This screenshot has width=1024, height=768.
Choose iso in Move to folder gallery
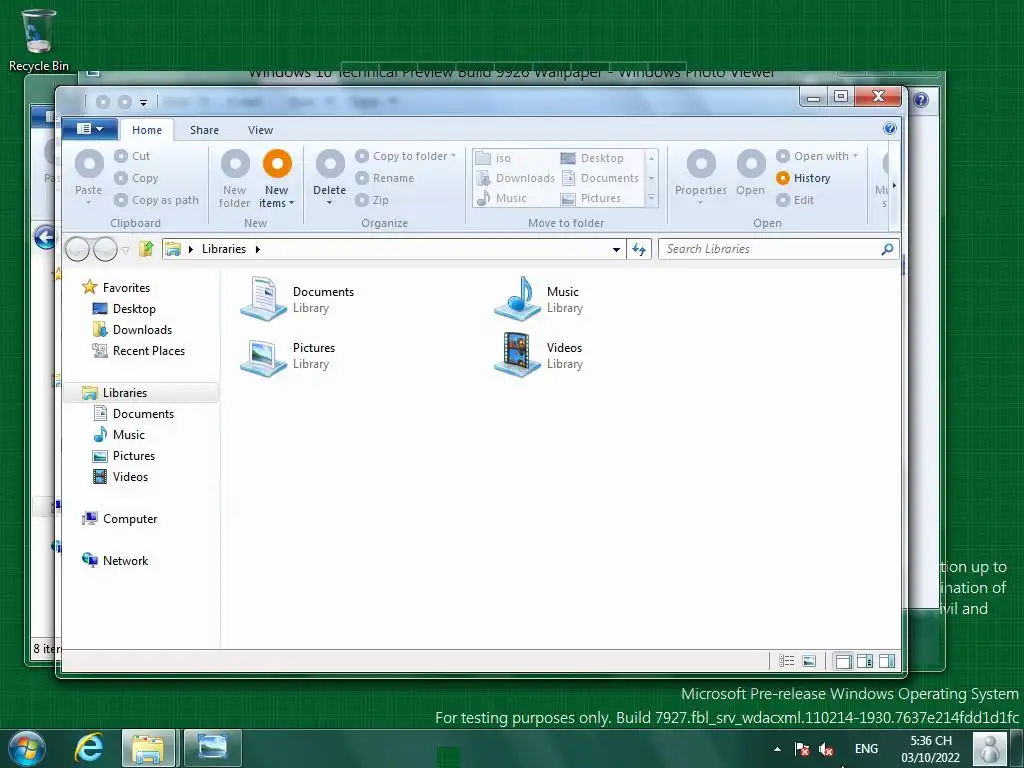[494, 158]
